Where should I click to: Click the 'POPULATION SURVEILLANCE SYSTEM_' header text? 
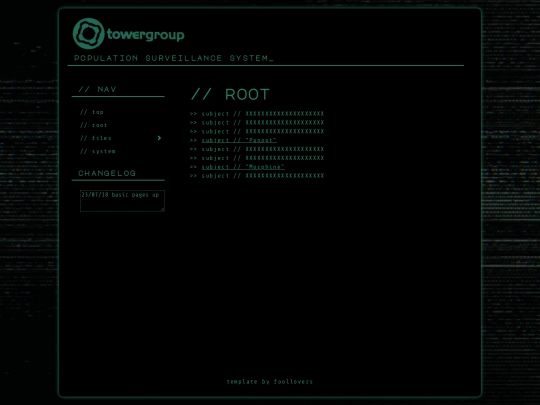pyautogui.click(x=174, y=58)
